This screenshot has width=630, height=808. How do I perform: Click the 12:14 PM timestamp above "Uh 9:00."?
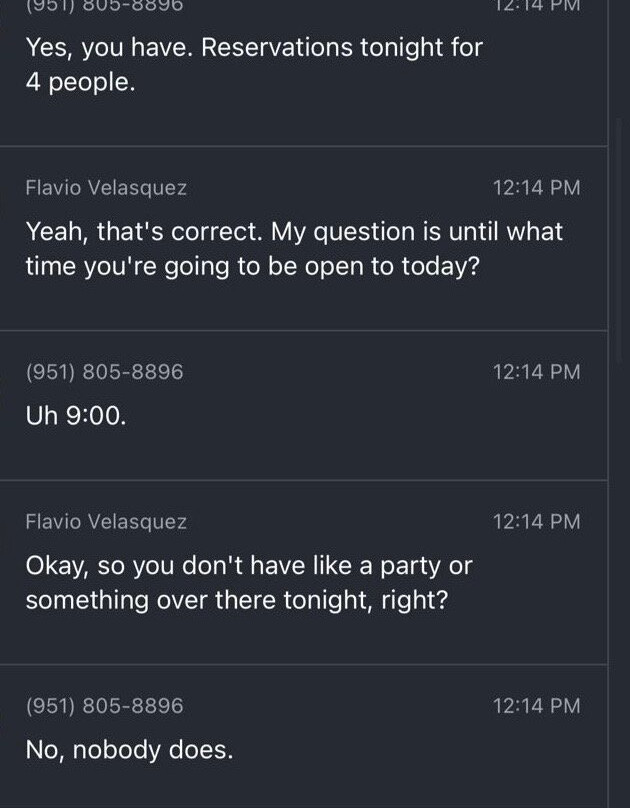point(536,372)
